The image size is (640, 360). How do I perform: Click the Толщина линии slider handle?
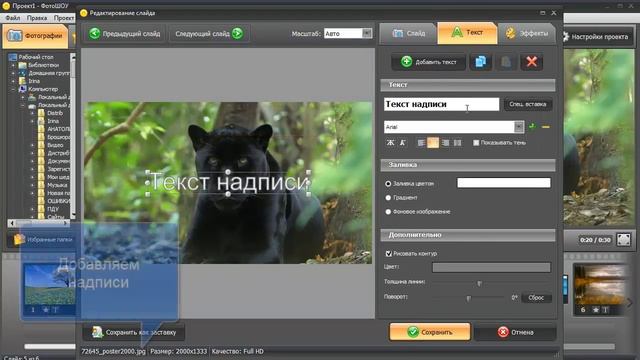tap(480, 283)
